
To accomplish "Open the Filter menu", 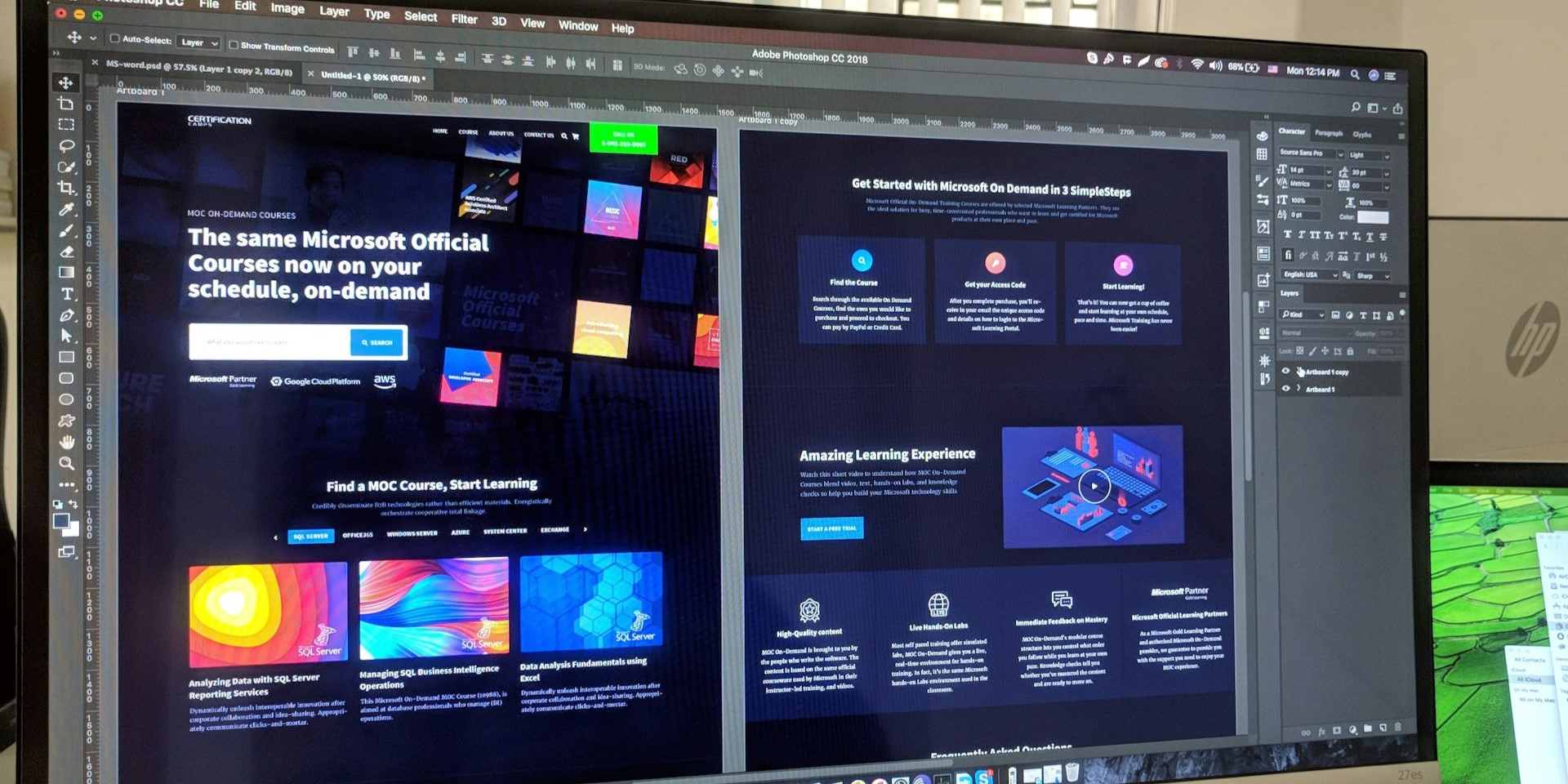I will pyautogui.click(x=464, y=19).
